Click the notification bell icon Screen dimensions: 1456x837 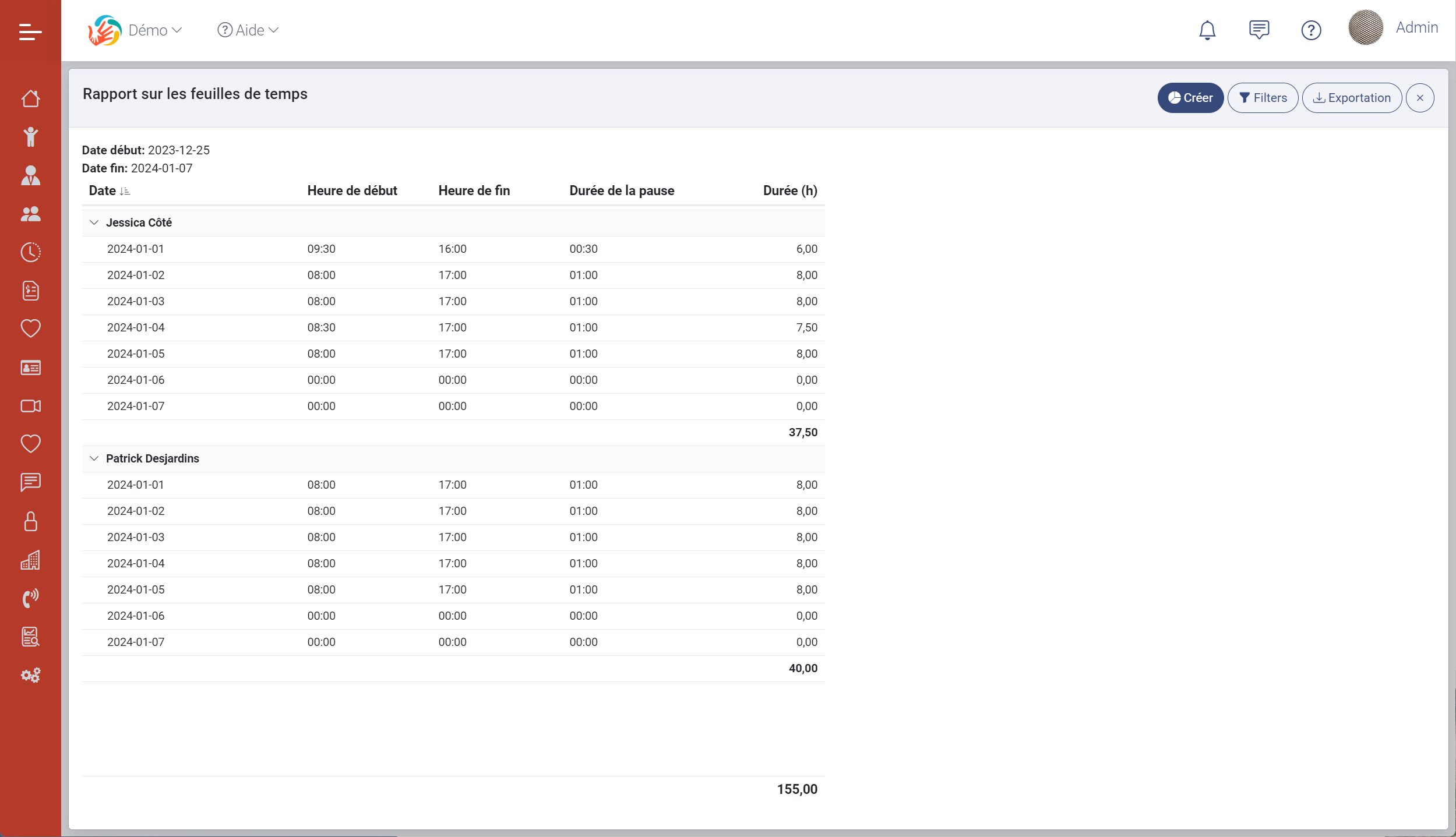1207,30
